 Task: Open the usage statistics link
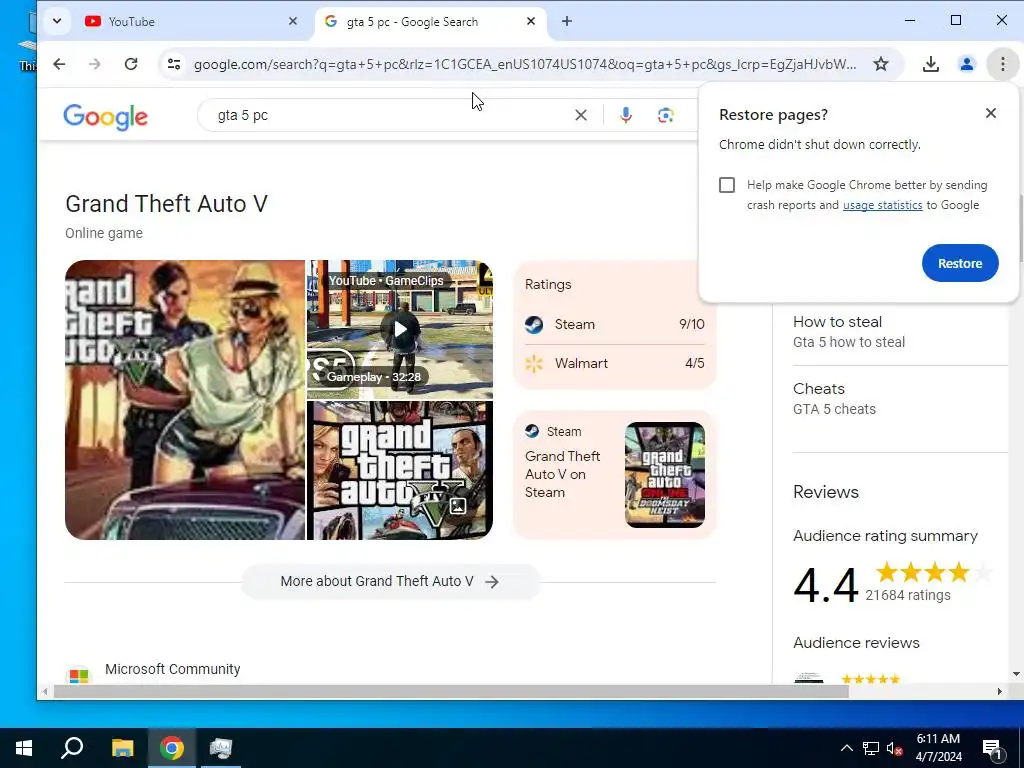tap(882, 205)
